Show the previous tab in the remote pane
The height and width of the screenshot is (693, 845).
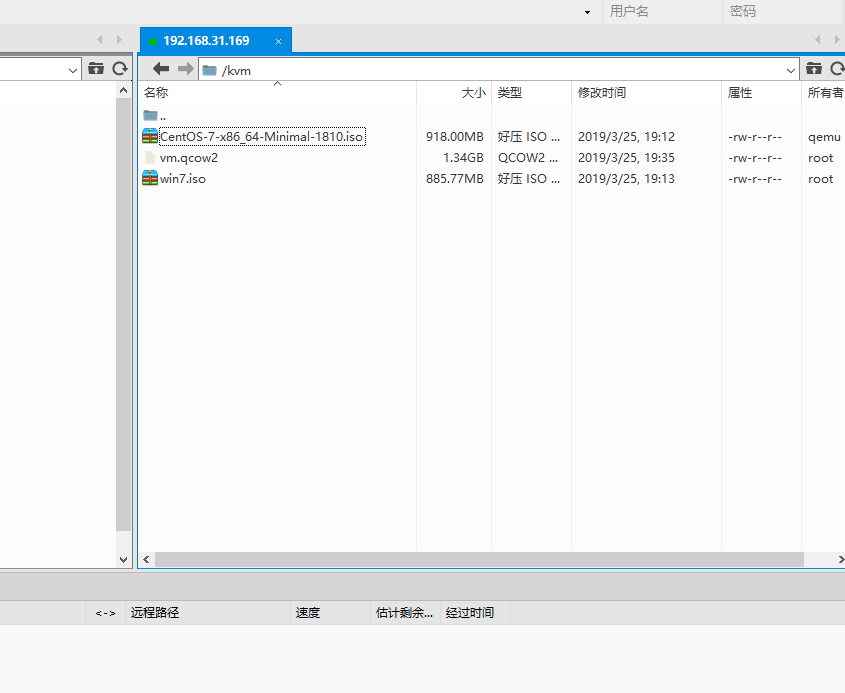tap(818, 39)
